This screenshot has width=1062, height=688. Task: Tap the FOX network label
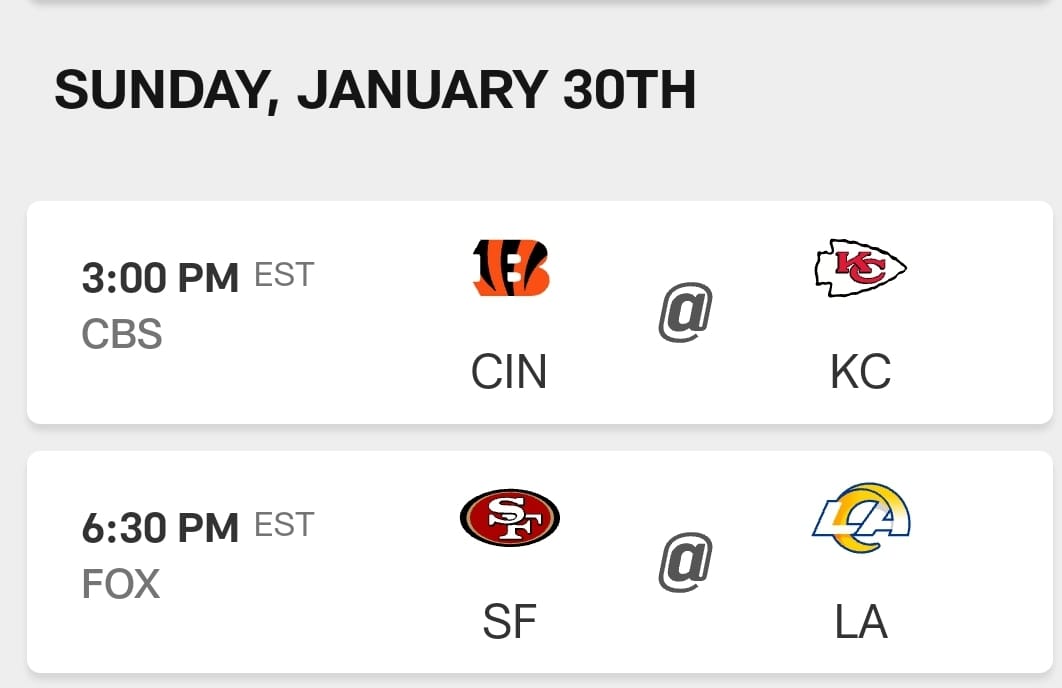pos(120,584)
